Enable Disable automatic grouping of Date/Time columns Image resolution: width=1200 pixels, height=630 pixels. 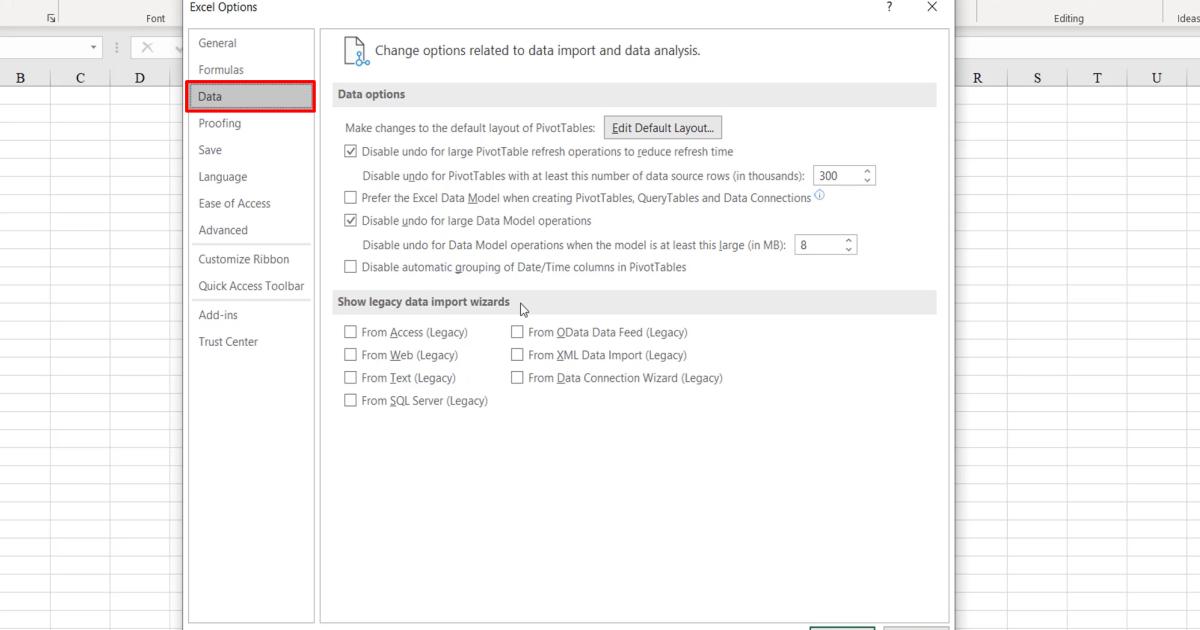click(x=351, y=267)
